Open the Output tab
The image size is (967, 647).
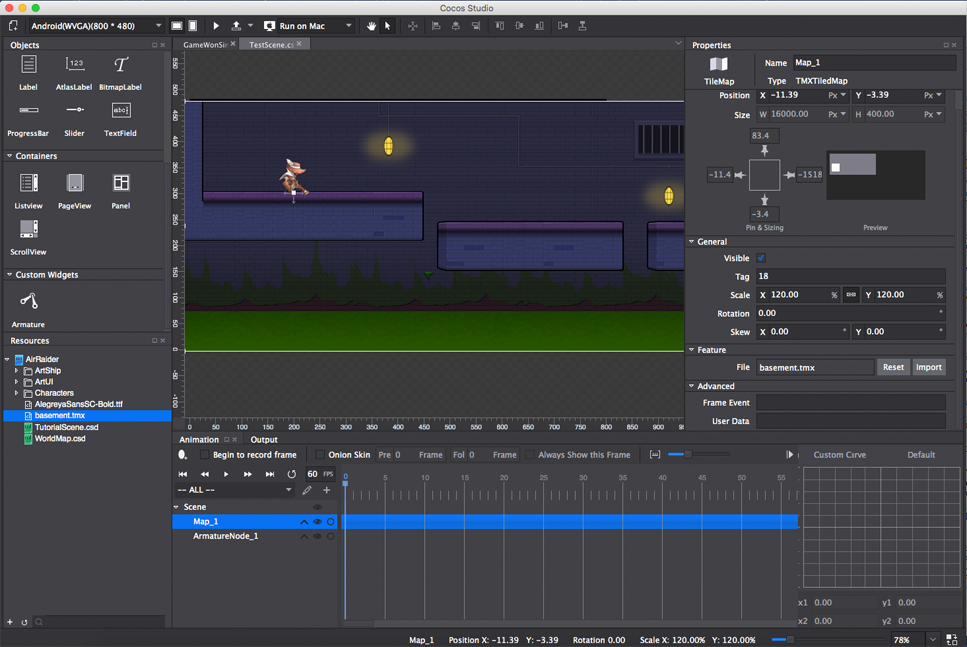(264, 440)
